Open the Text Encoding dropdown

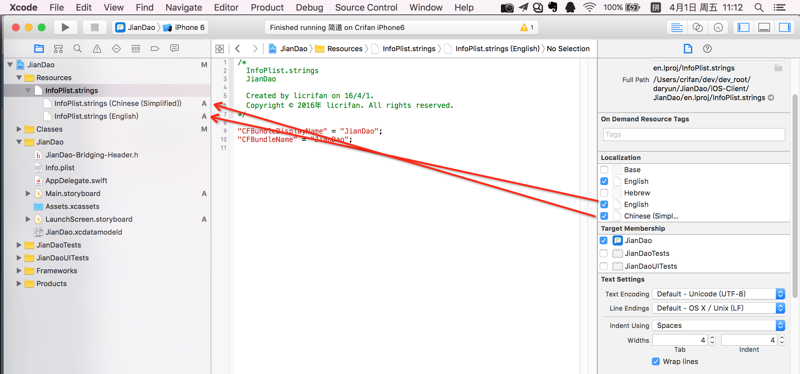click(x=718, y=294)
